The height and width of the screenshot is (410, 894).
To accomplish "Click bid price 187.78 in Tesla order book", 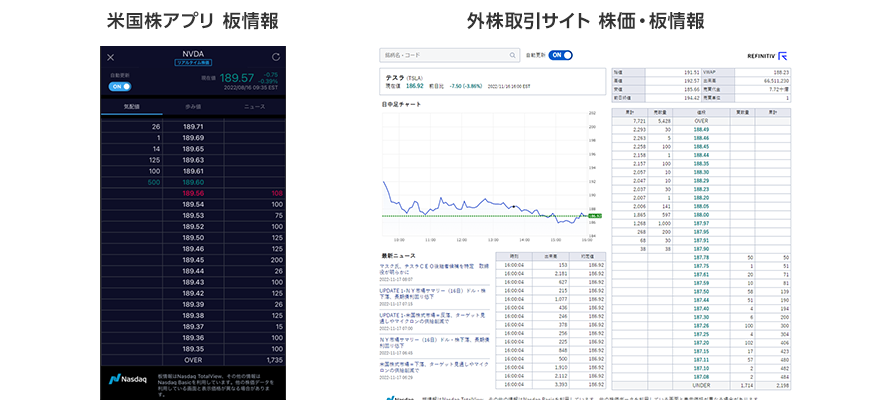I will tap(700, 257).
